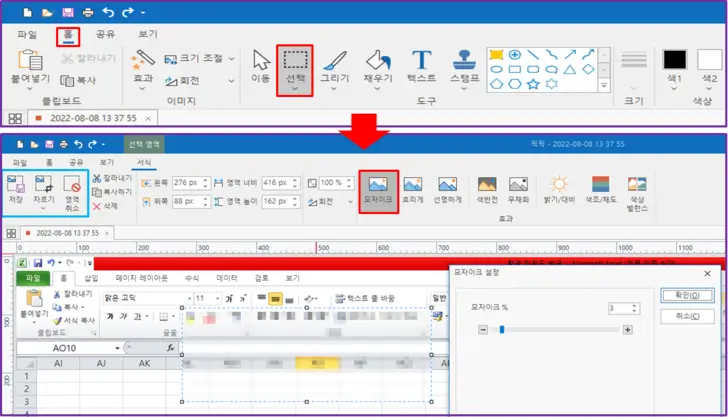728x417 pixels.
Task: Click 영역 취소 to cancel selection
Action: coord(72,194)
